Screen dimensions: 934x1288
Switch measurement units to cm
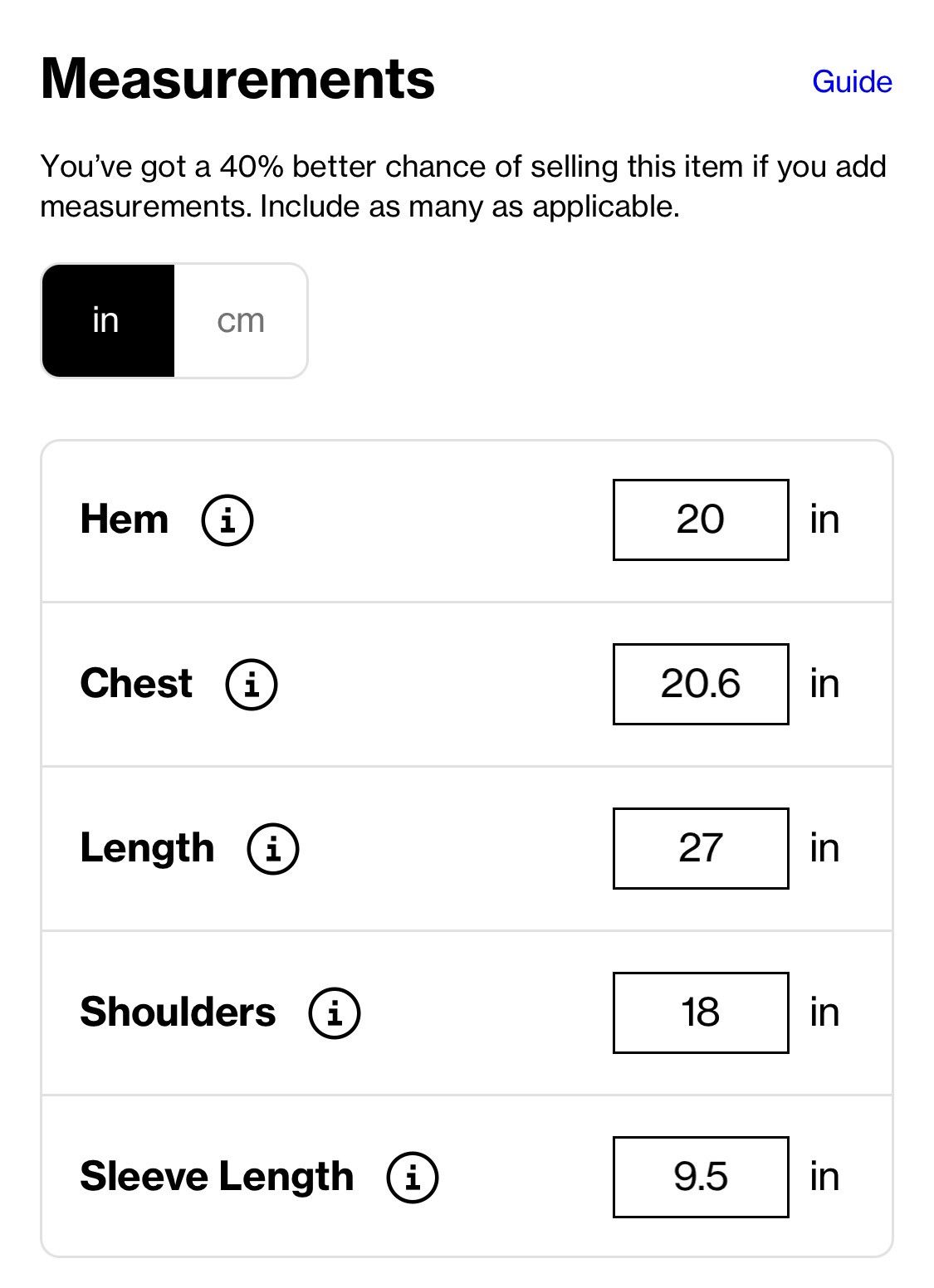[241, 321]
